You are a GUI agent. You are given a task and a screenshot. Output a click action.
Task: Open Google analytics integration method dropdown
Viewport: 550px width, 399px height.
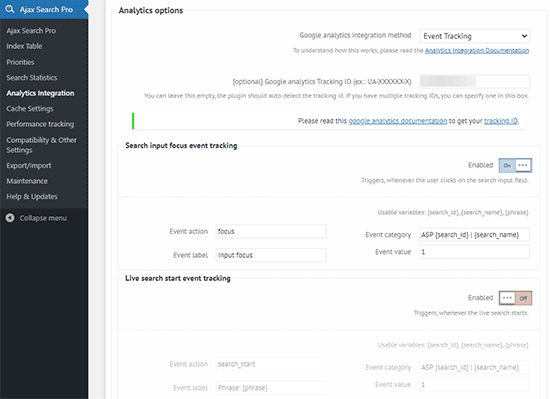(475, 36)
